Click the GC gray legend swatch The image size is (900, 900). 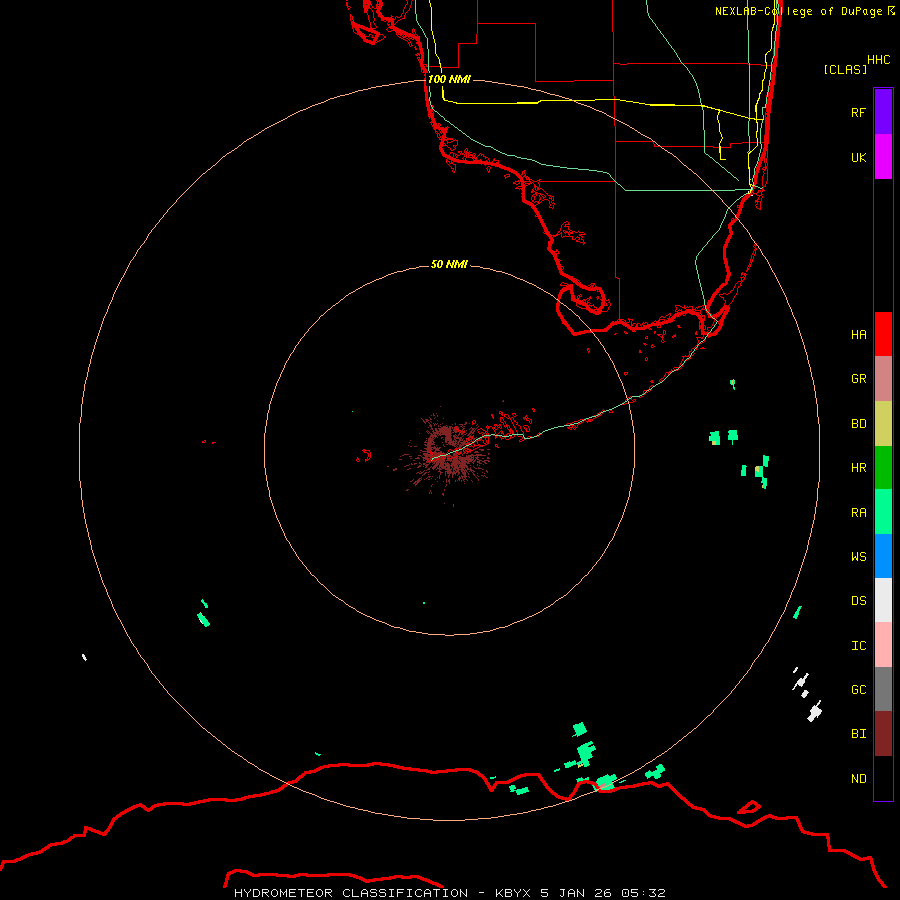click(883, 689)
